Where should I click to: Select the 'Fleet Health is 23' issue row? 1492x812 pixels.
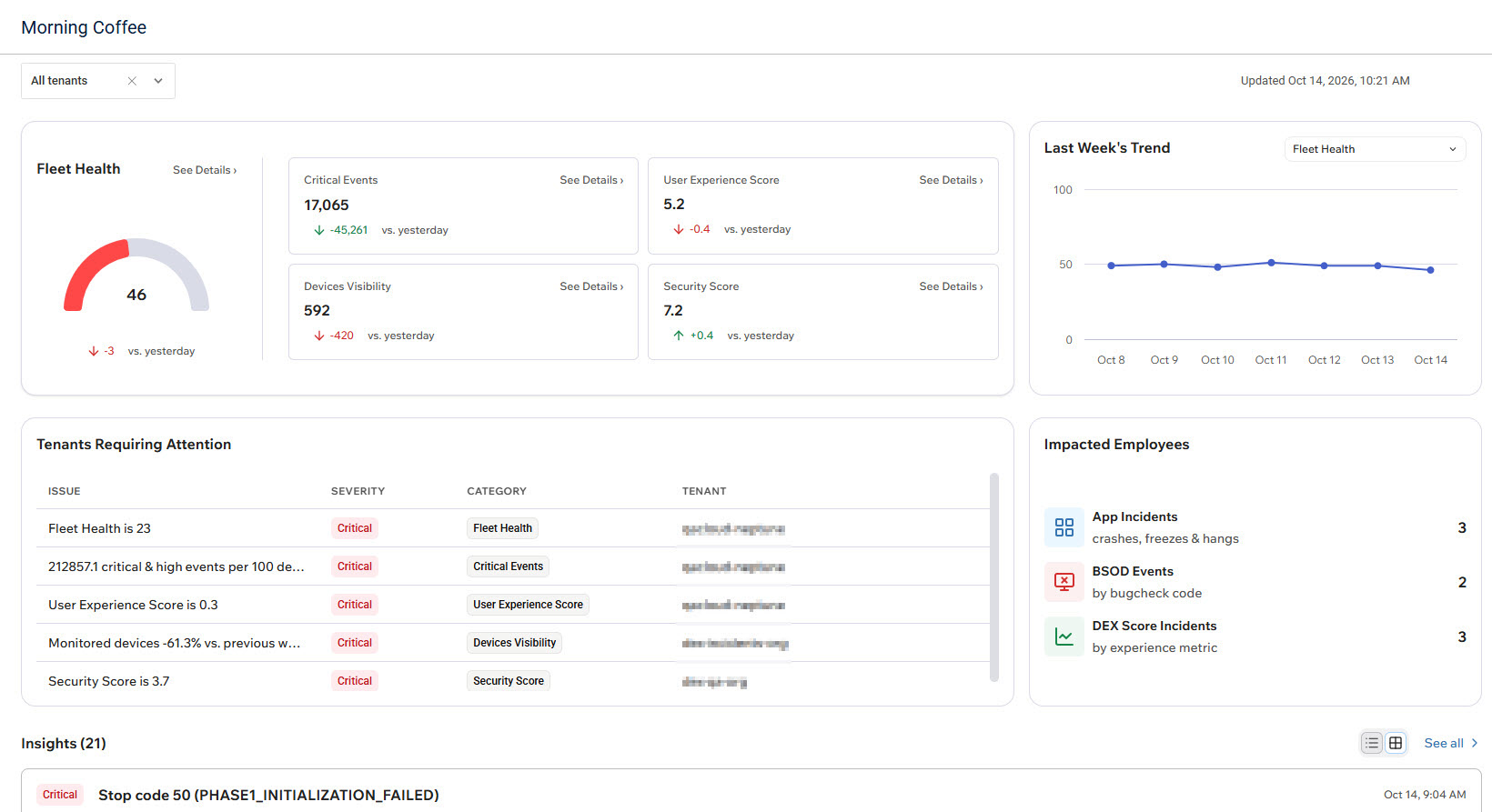point(513,528)
